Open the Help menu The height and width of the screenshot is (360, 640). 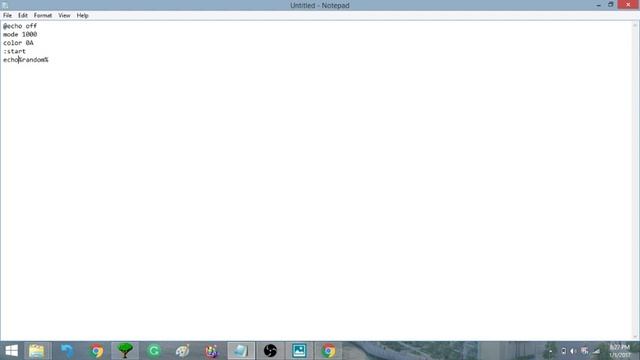tap(82, 16)
